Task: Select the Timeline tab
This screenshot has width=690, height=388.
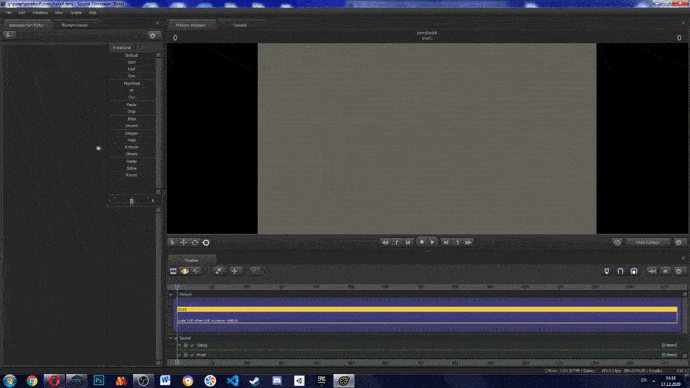Action: click(x=191, y=260)
